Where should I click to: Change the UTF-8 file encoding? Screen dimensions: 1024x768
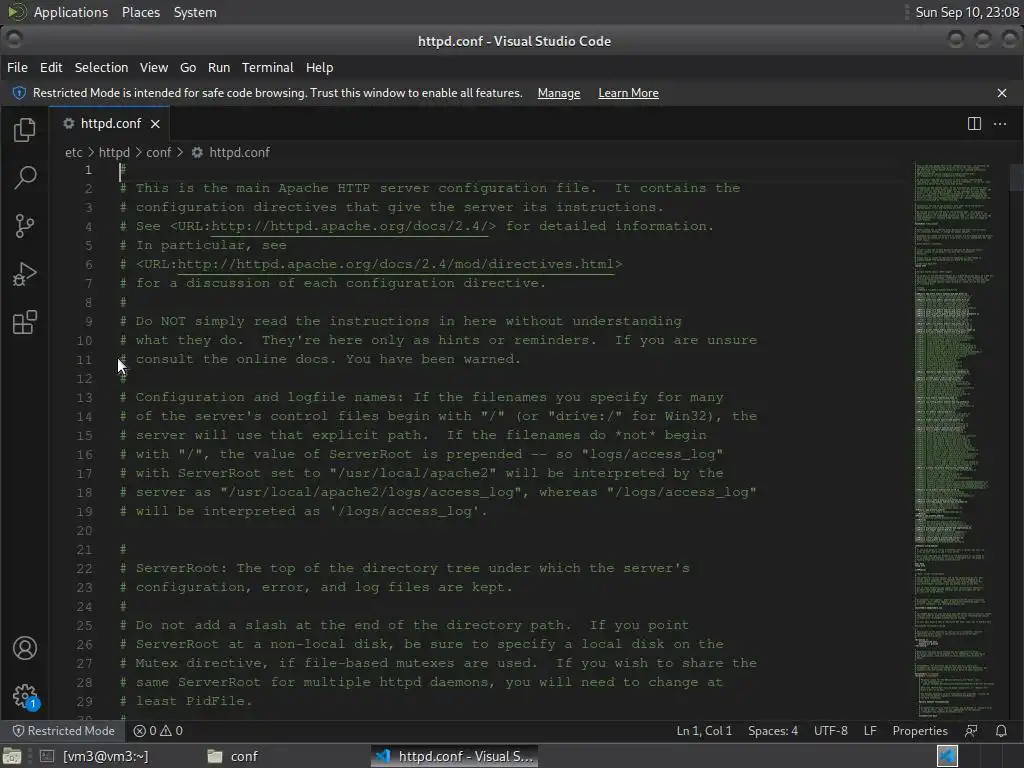831,731
